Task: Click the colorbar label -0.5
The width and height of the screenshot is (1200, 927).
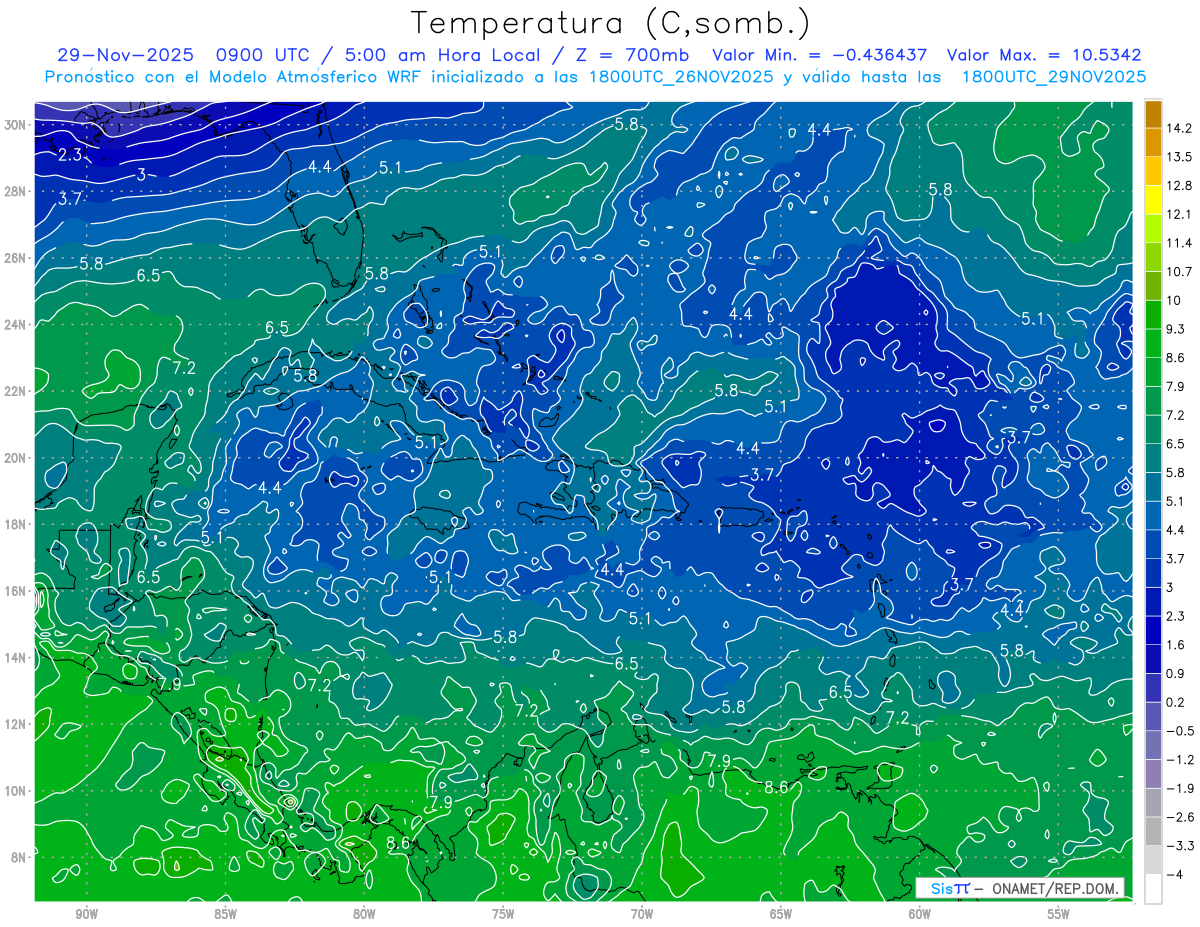Action: point(1180,731)
